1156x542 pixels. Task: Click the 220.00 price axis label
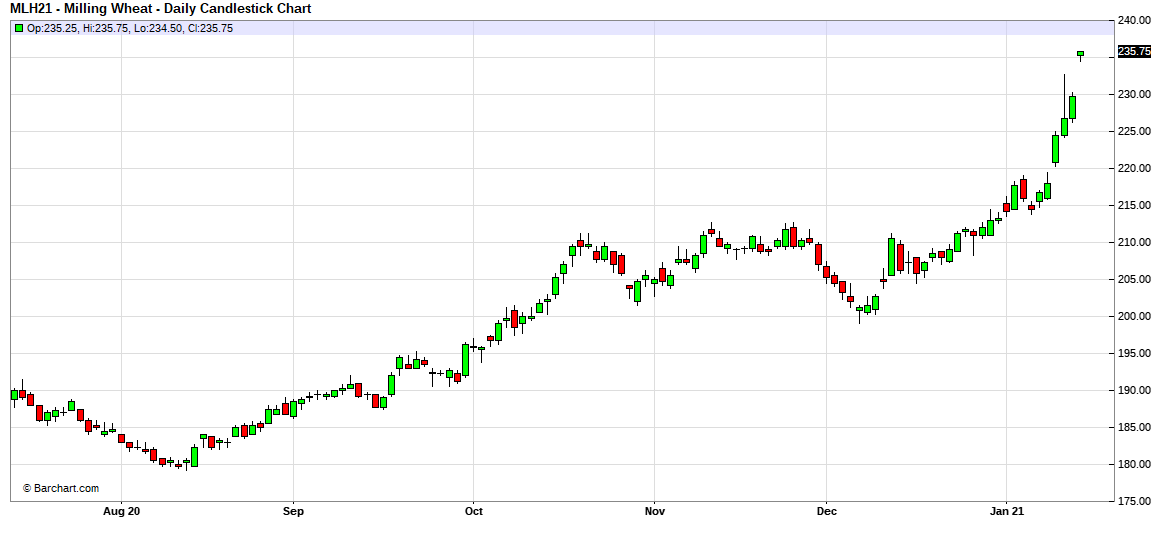tap(1135, 168)
